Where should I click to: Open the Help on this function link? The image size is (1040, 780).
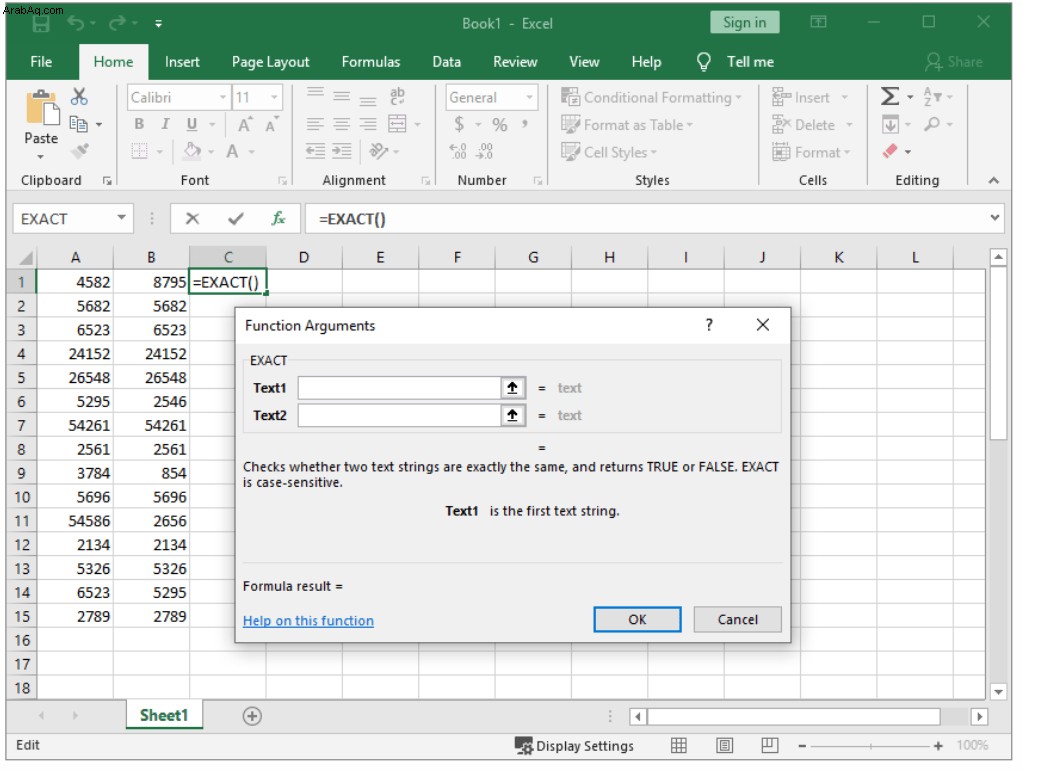click(x=308, y=621)
